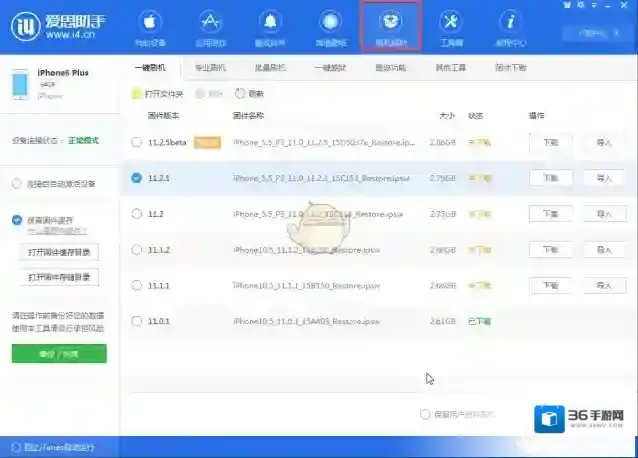Select the 11.2.5beta firmware radio button
This screenshot has width=638, height=458.
click(137, 142)
